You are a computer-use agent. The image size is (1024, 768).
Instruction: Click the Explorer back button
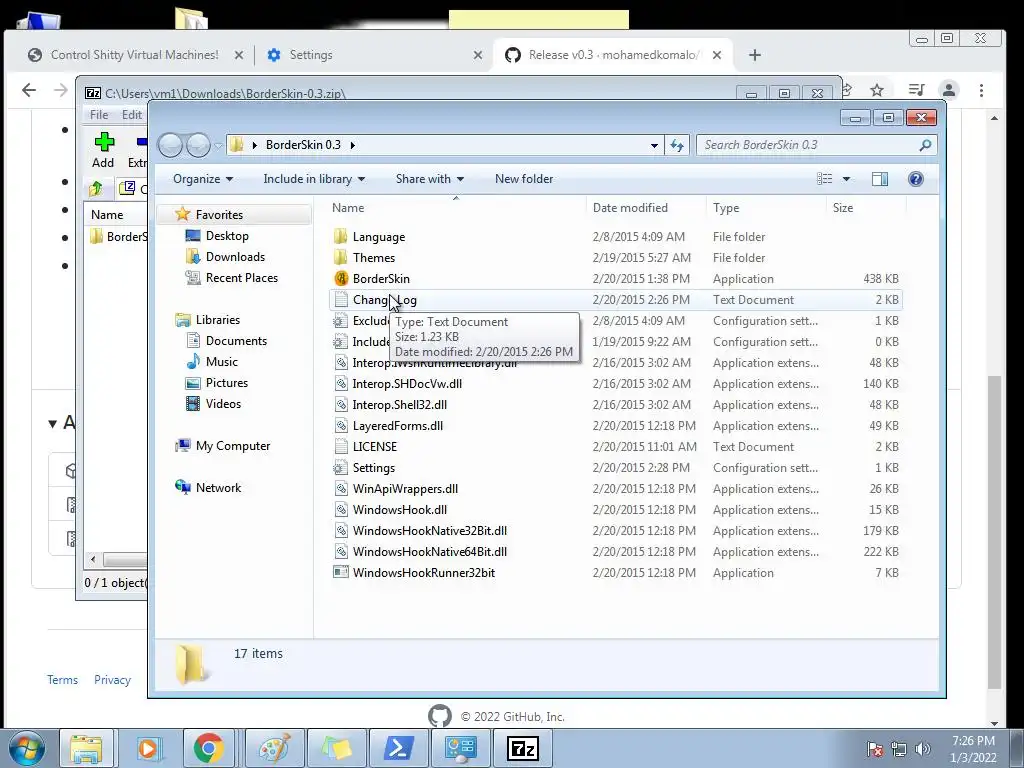[170, 145]
